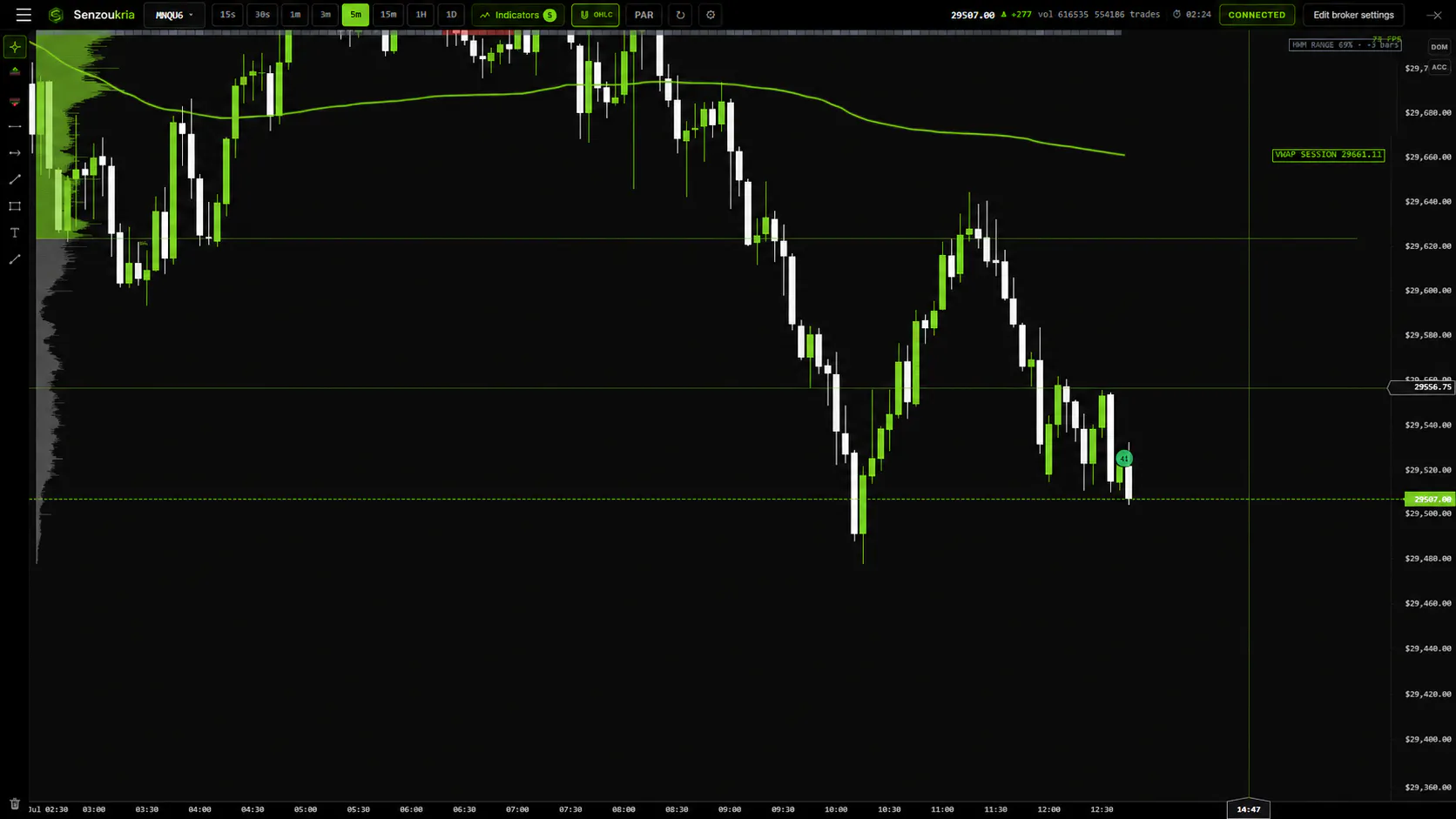Viewport: 1456px width, 819px height.
Task: Select the active 5m timeframe
Action: 355,15
